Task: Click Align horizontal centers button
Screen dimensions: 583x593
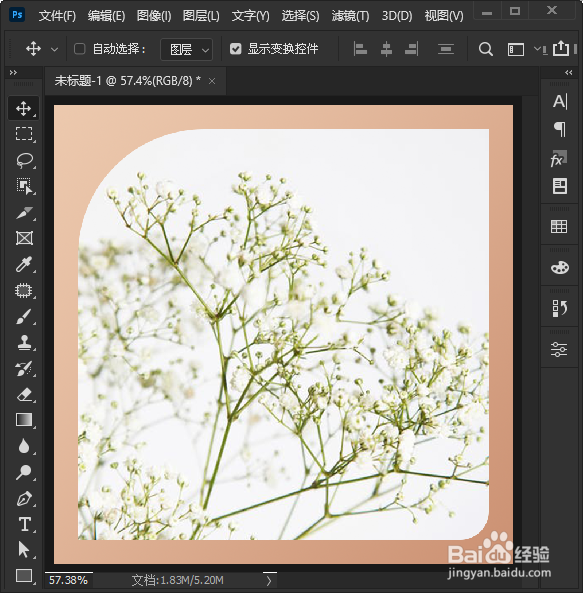Action: 386,49
